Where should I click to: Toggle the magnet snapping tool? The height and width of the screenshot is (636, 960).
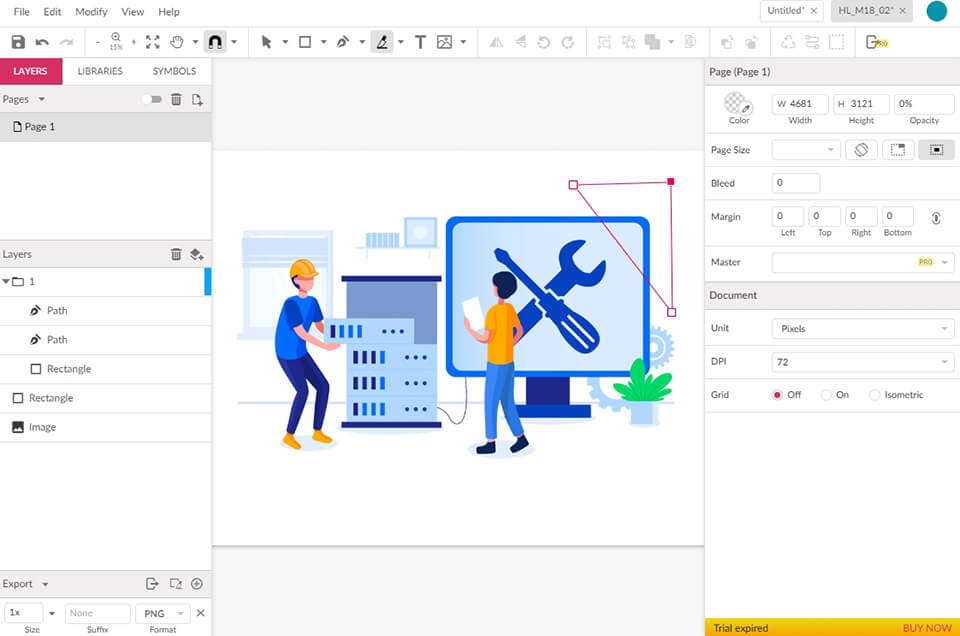pos(214,42)
